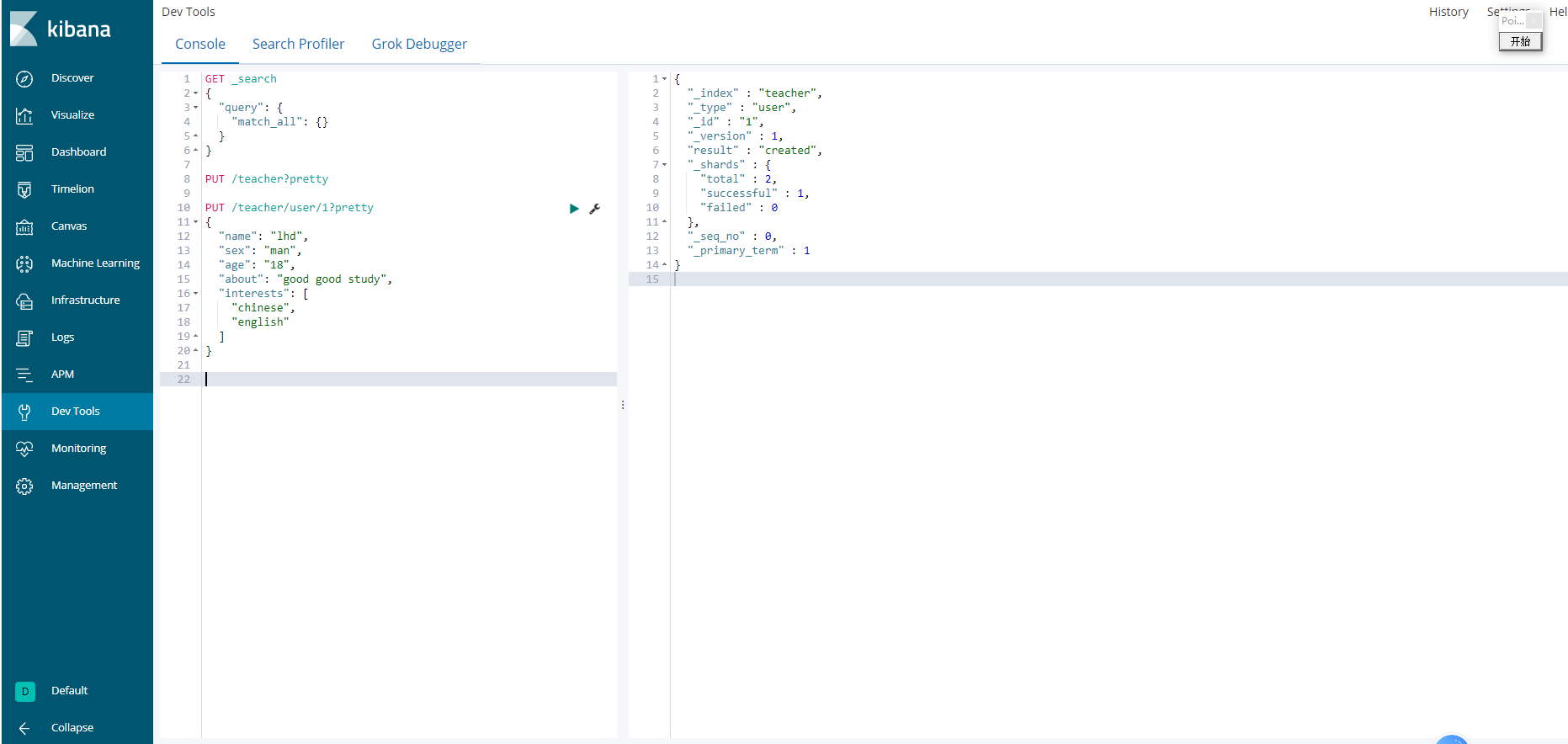
Task: Click the 开始 button
Action: pyautogui.click(x=1520, y=41)
